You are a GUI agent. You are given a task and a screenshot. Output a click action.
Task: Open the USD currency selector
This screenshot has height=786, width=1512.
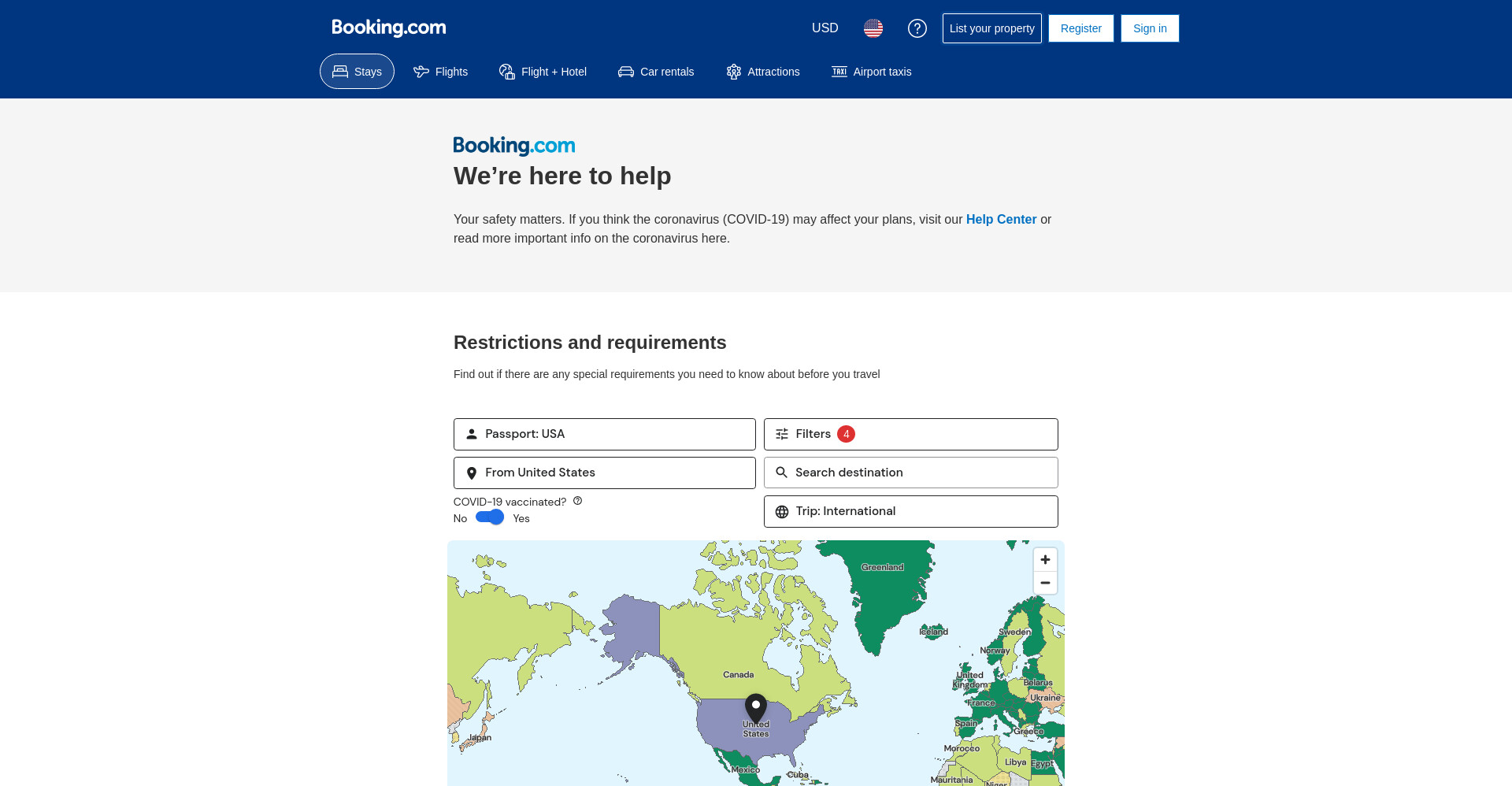825,28
